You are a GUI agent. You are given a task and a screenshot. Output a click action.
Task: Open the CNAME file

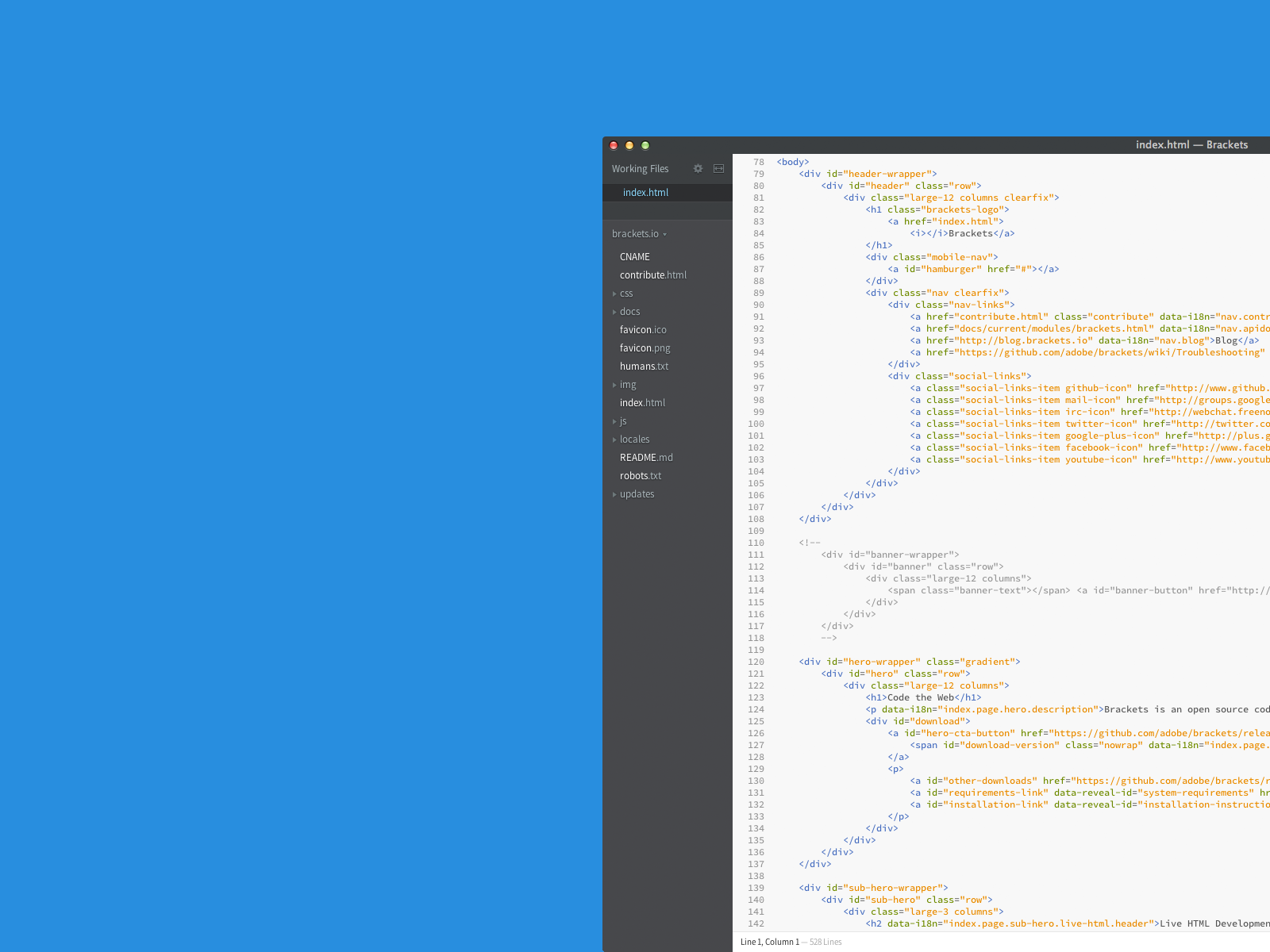[635, 257]
